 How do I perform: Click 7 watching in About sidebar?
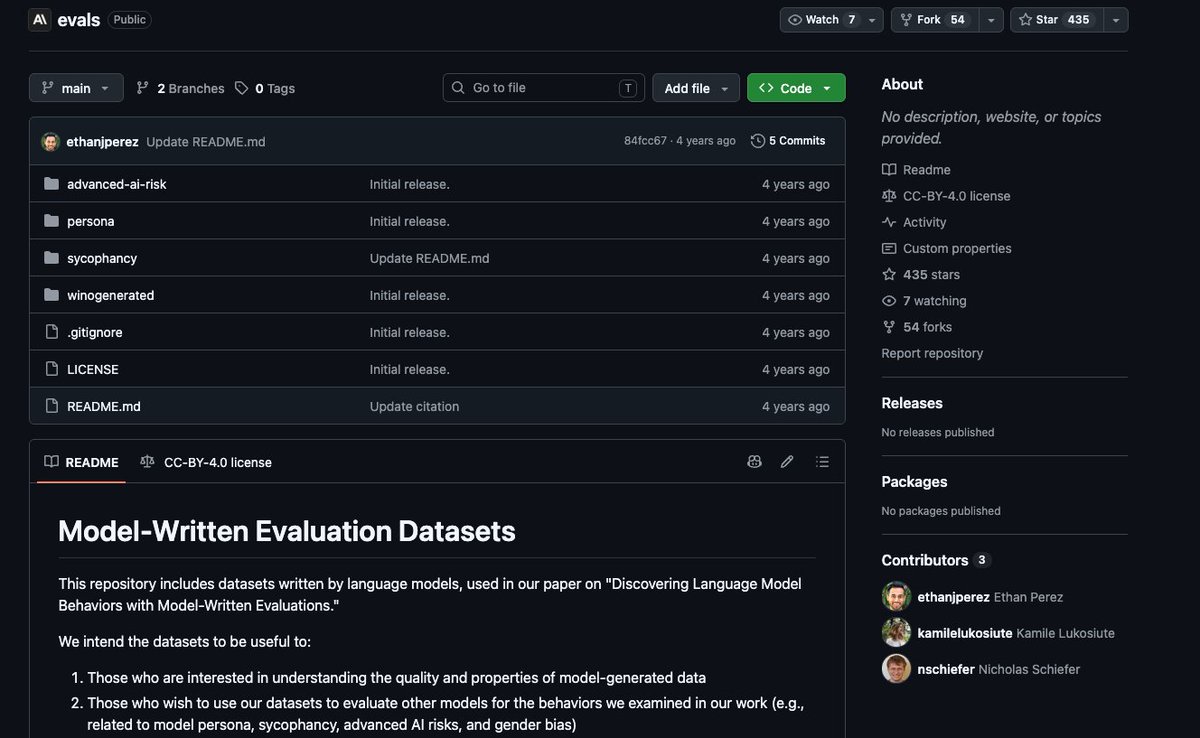[924, 300]
